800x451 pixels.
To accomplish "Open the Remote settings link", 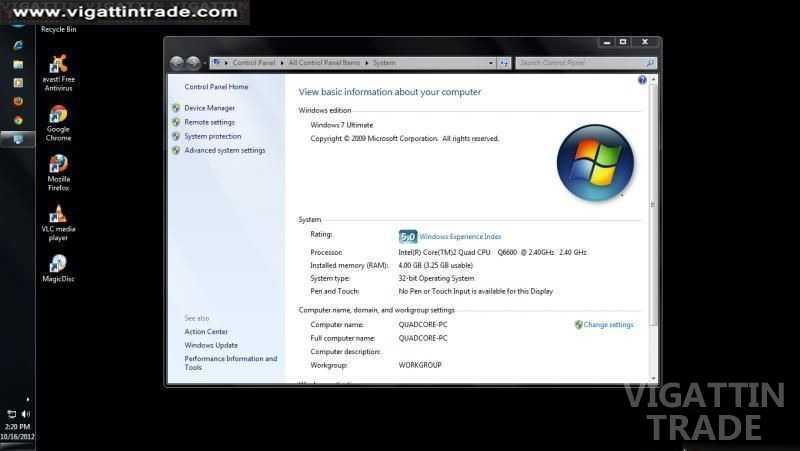I will click(210, 122).
